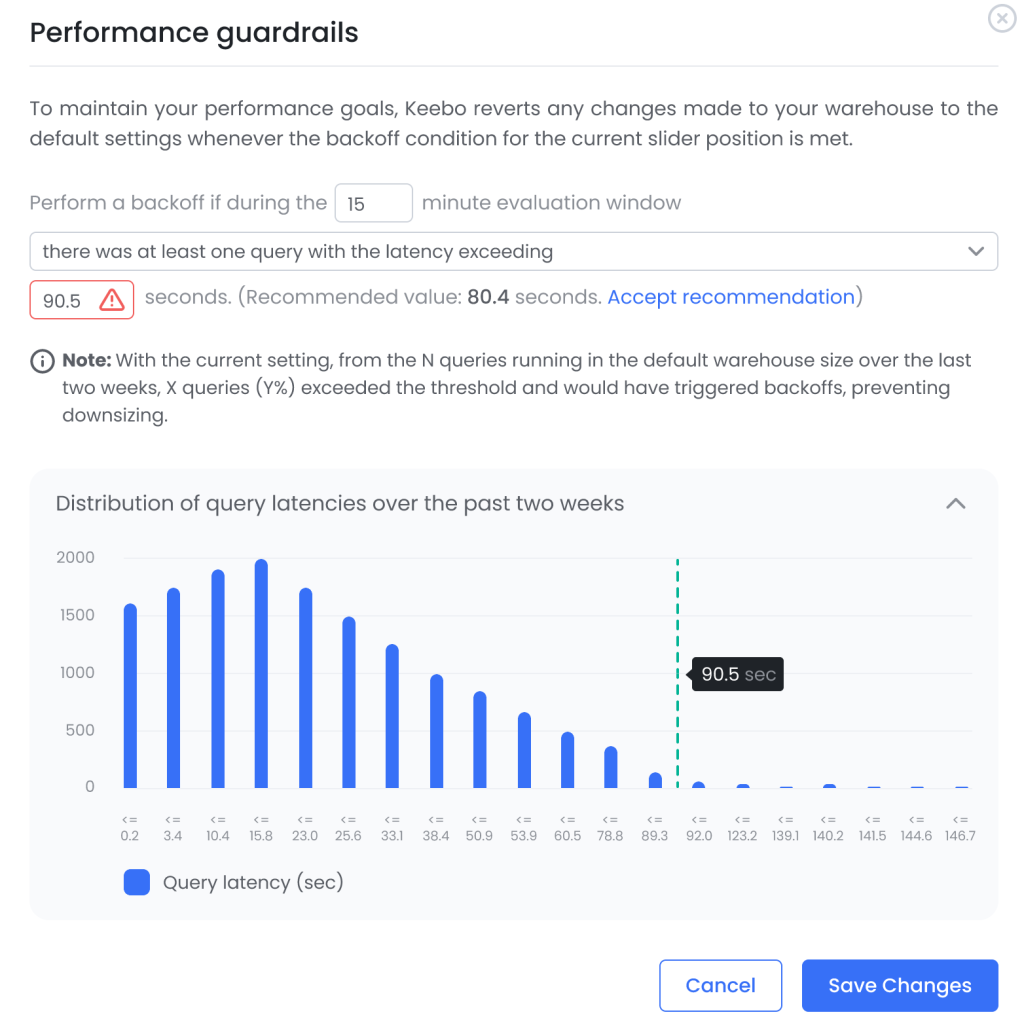This screenshot has height=1021, width=1024.
Task: Click the close icon of the Performance guardrails dialog
Action: coord(1001,18)
